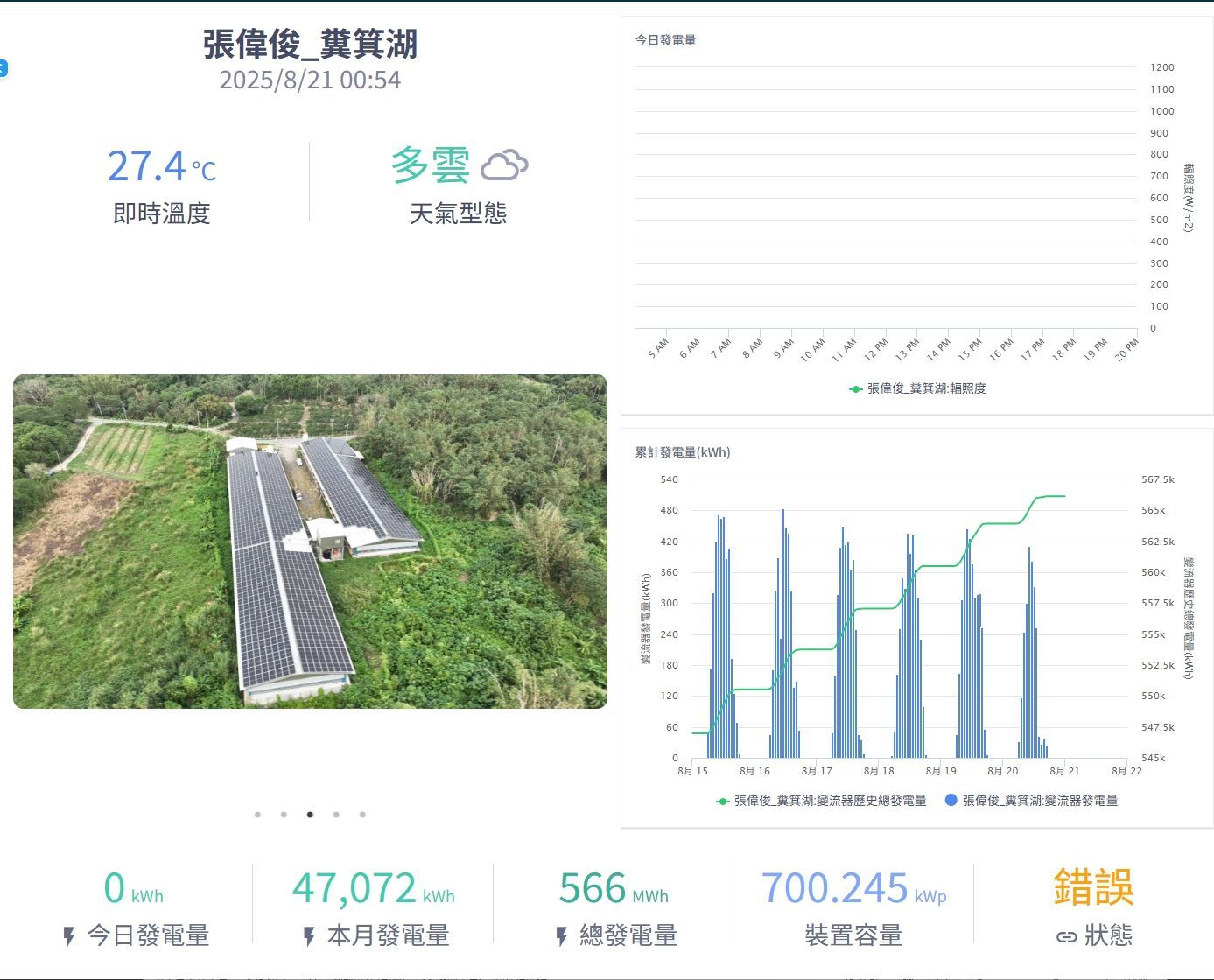
Task: Toggle the 張偉俊_糞箕湖:輻照度 legend series
Action: [x=918, y=388]
